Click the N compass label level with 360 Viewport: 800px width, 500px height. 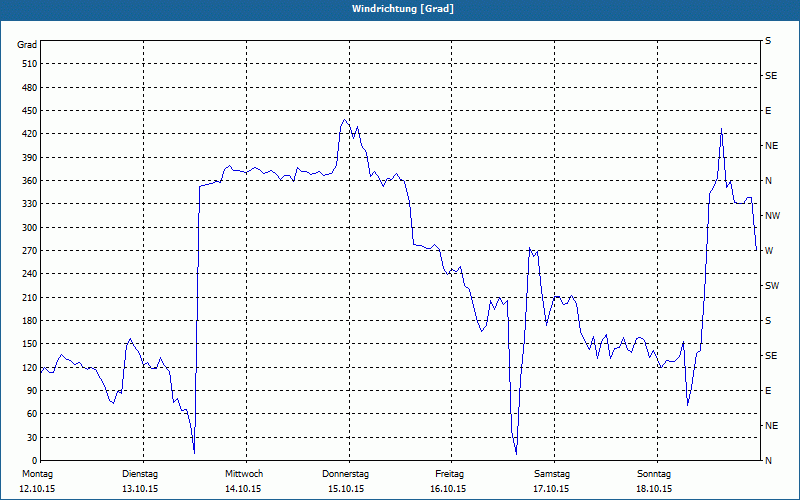click(769, 181)
